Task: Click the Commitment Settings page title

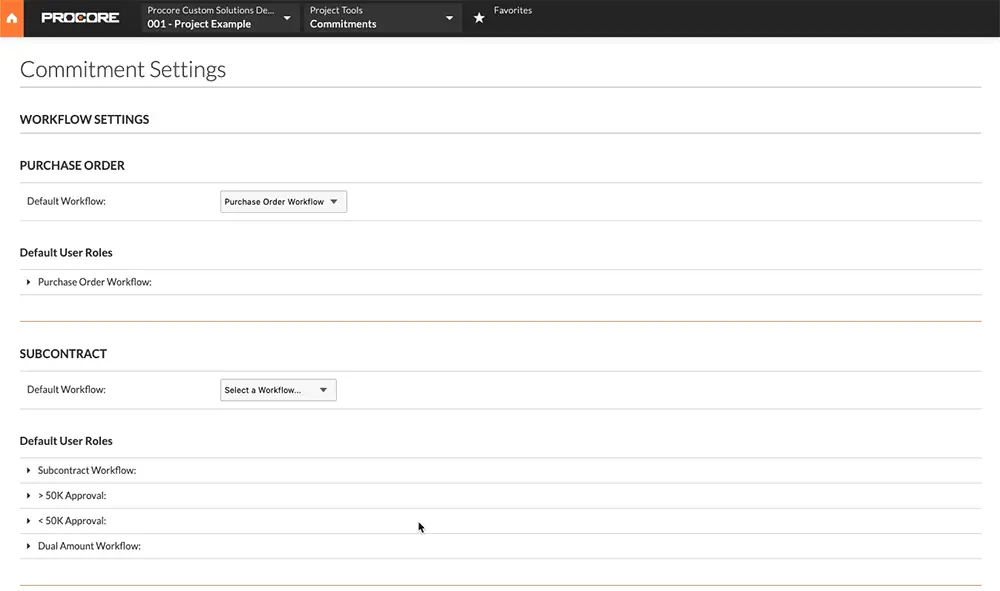Action: pos(122,69)
